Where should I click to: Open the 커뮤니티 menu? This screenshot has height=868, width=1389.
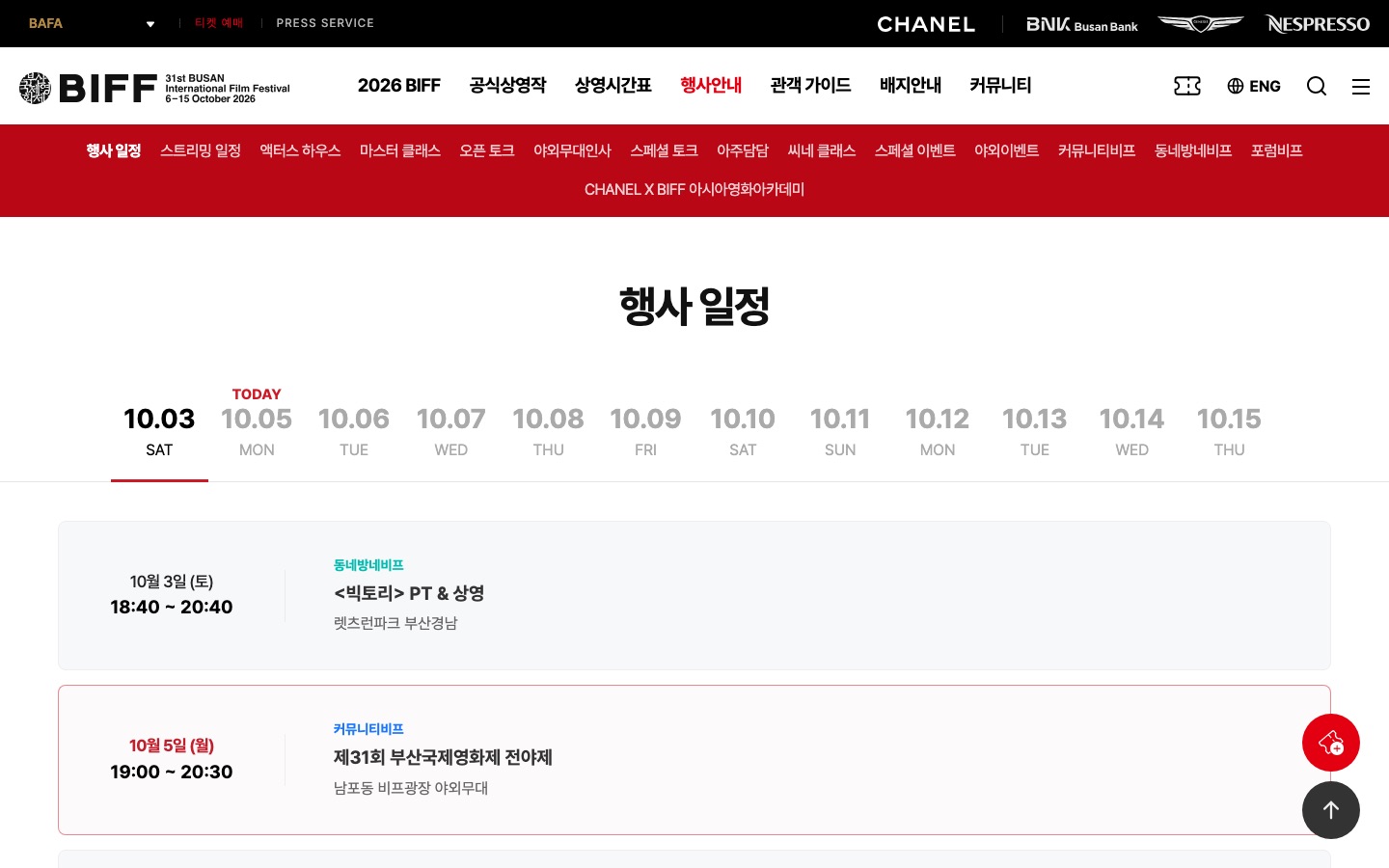[x=1001, y=85]
